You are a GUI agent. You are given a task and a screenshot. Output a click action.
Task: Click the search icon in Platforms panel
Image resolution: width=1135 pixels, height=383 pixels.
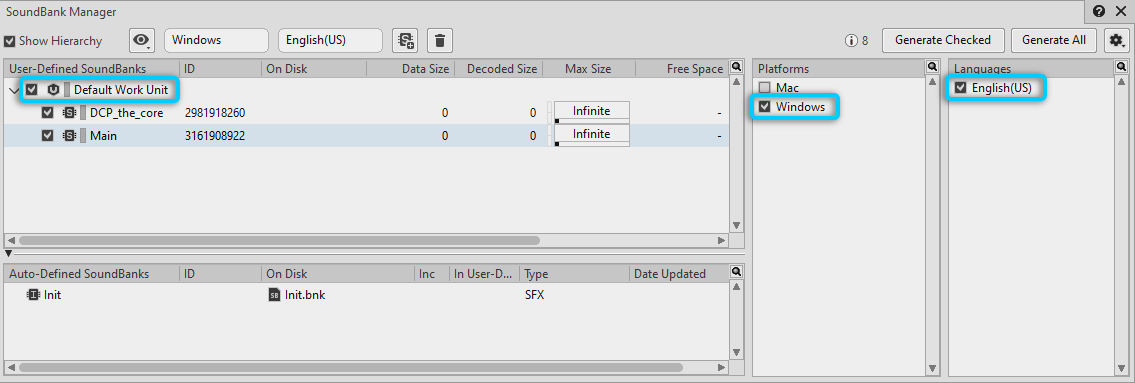pyautogui.click(x=932, y=67)
